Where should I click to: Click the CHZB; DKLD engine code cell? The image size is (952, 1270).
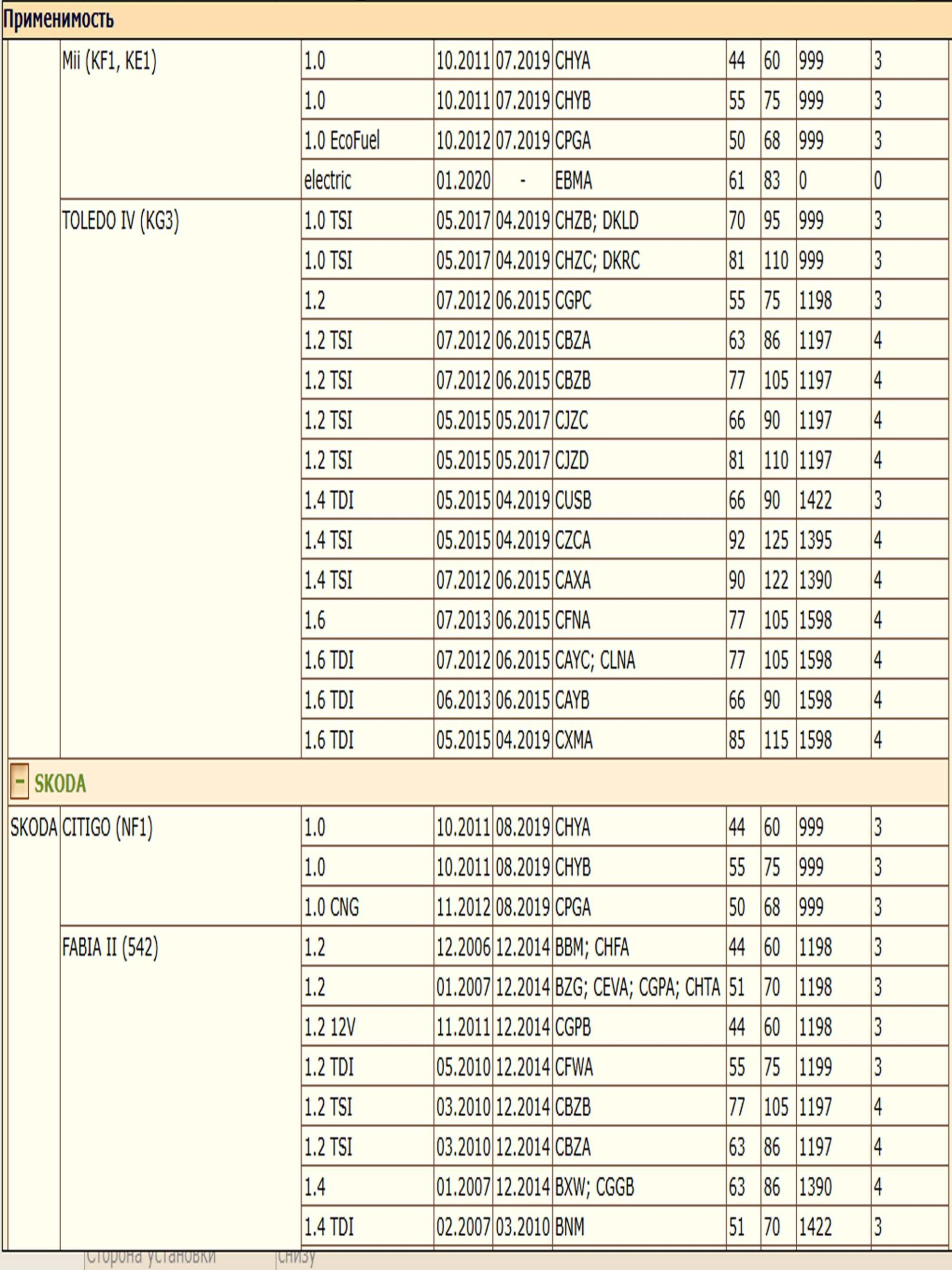596,221
